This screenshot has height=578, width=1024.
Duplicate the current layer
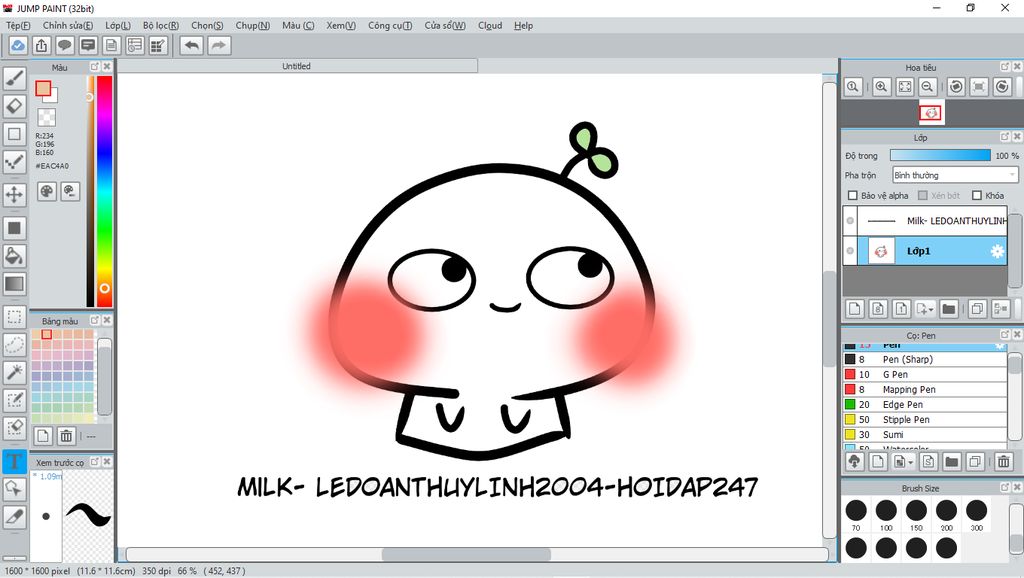[978, 308]
